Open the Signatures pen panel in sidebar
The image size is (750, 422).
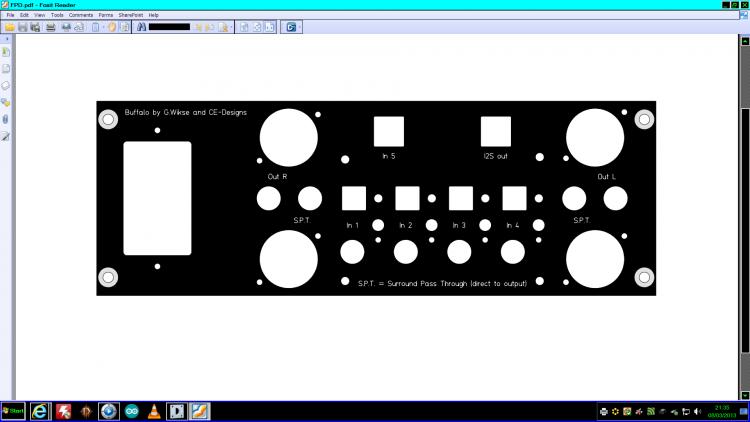[6, 136]
